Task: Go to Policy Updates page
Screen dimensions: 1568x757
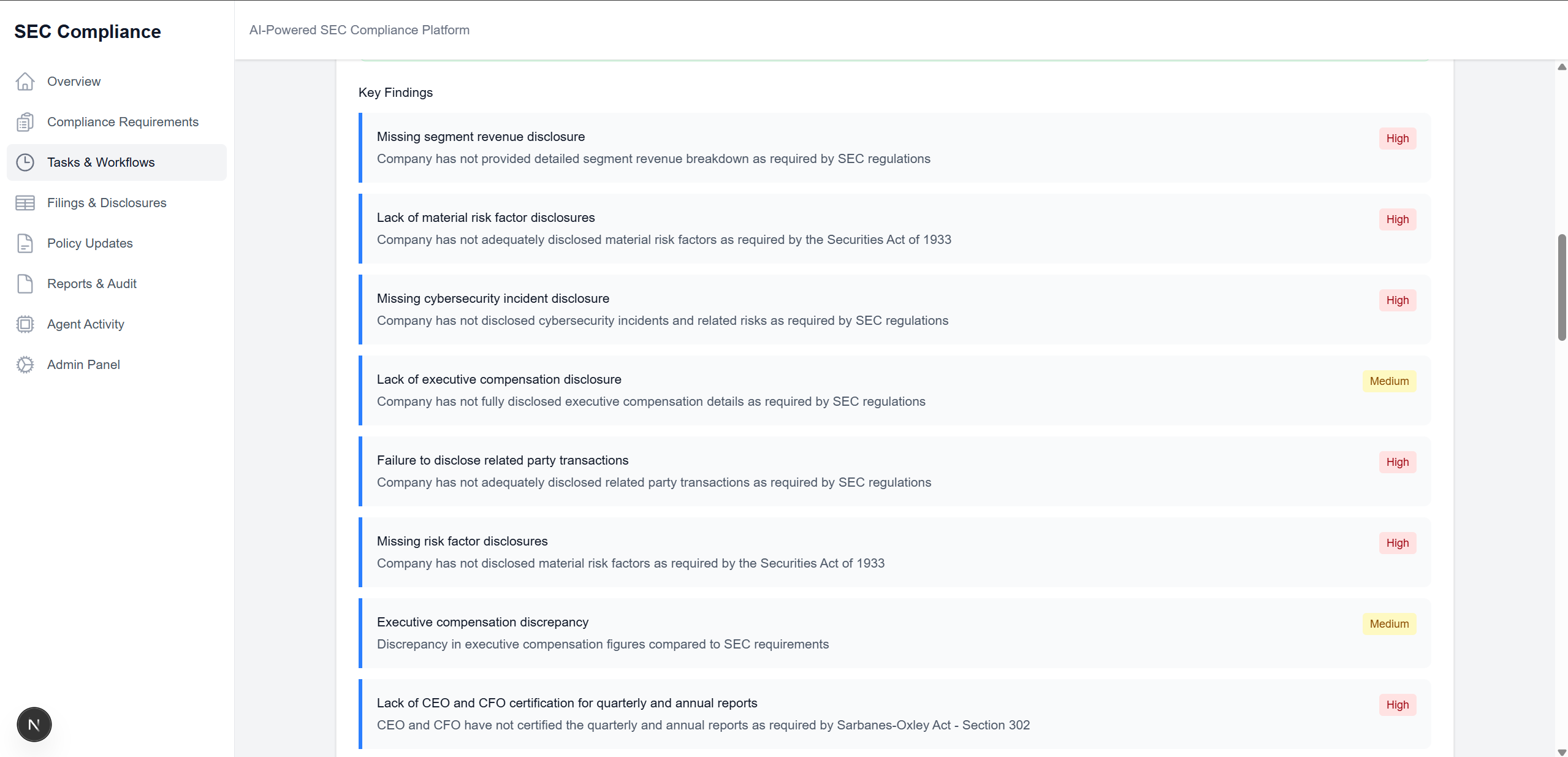Action: point(90,243)
